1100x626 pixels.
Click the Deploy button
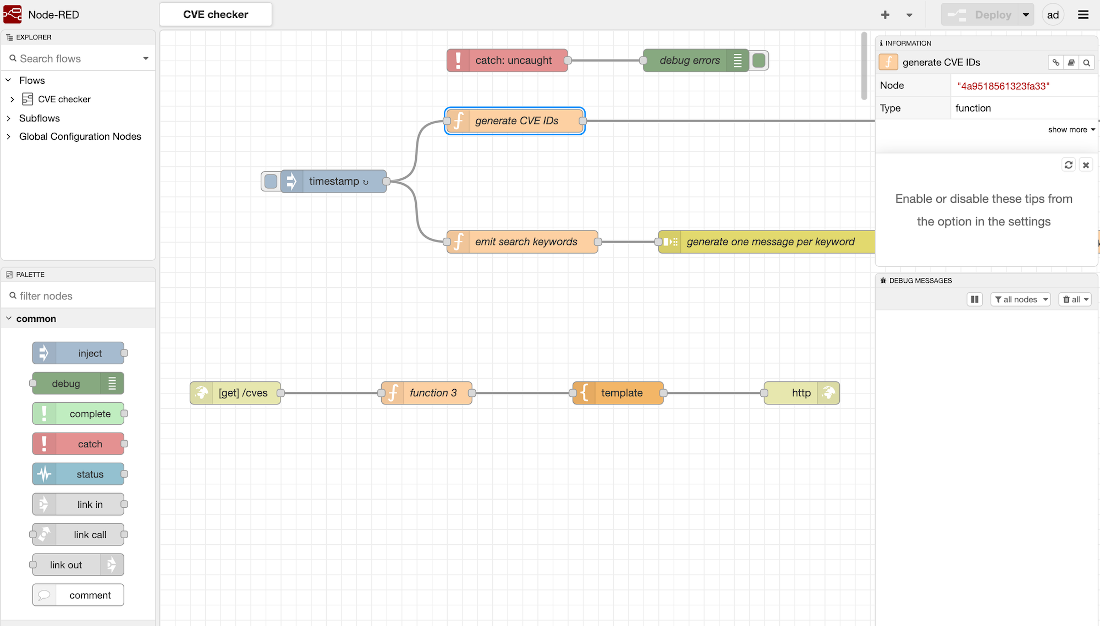tap(979, 15)
